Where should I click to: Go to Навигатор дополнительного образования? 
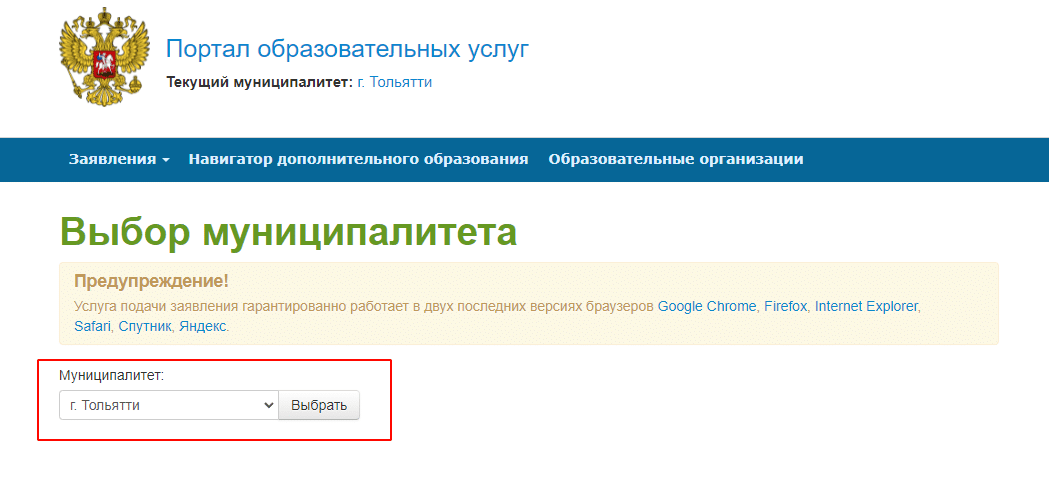pos(358,160)
